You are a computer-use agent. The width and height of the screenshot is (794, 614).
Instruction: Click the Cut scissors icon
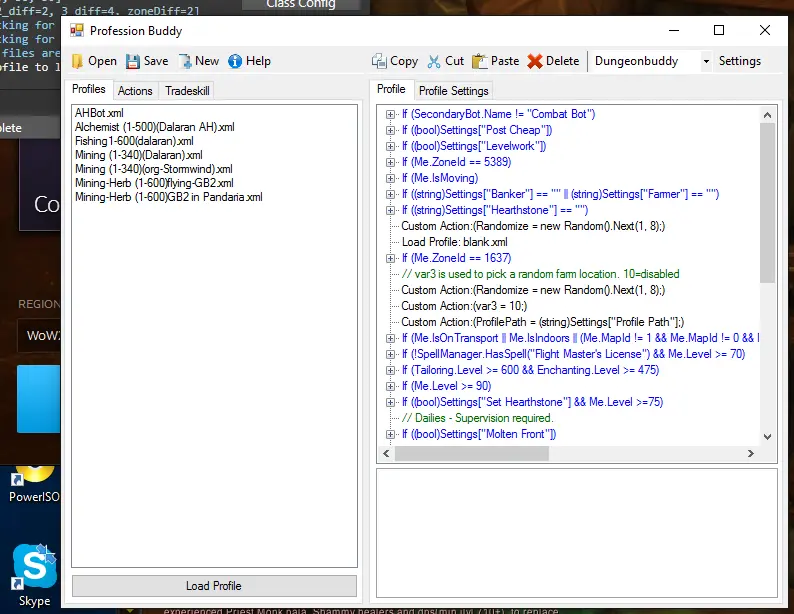tap(434, 61)
